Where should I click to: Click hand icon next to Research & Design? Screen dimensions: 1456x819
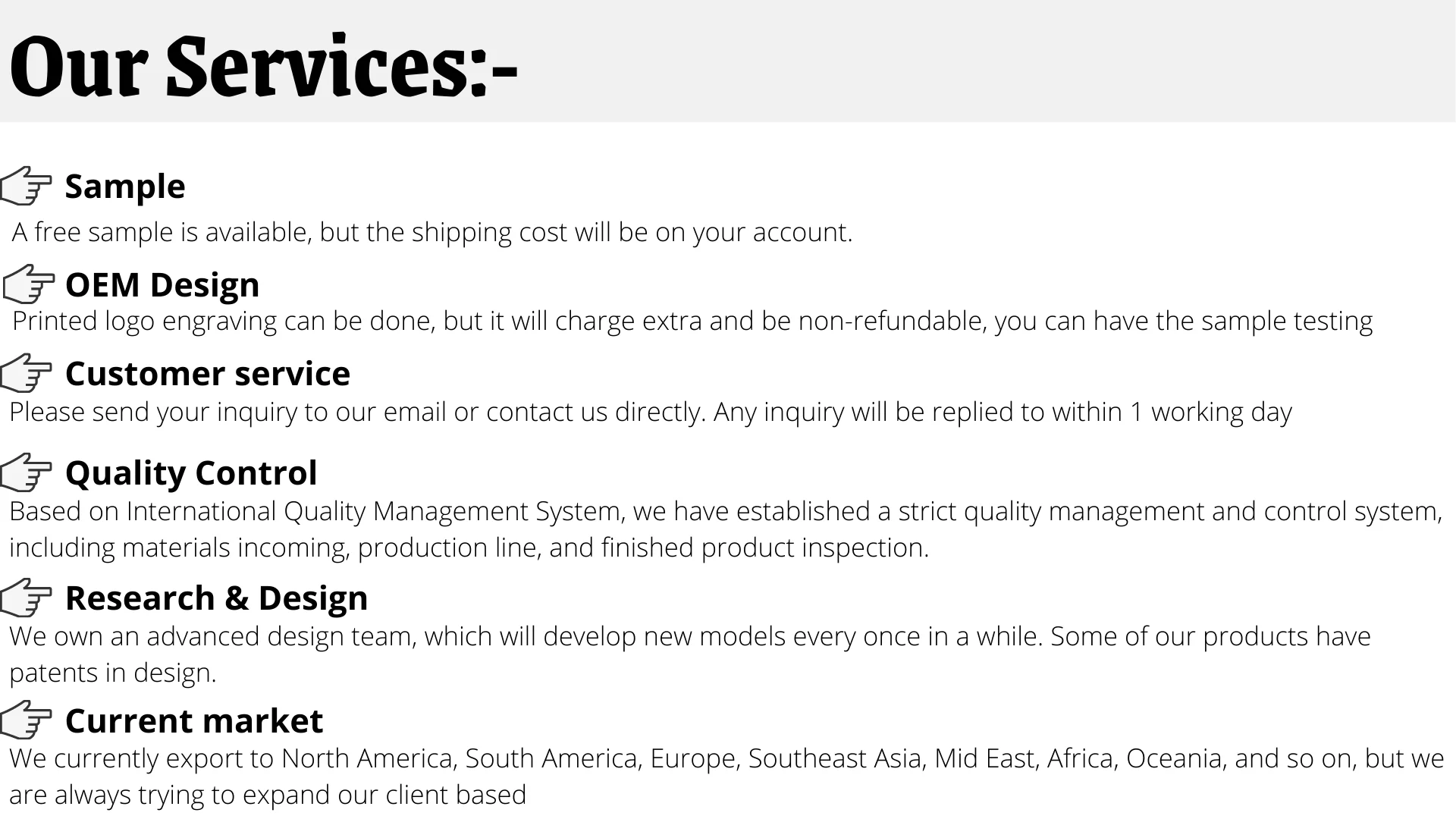pos(27,598)
